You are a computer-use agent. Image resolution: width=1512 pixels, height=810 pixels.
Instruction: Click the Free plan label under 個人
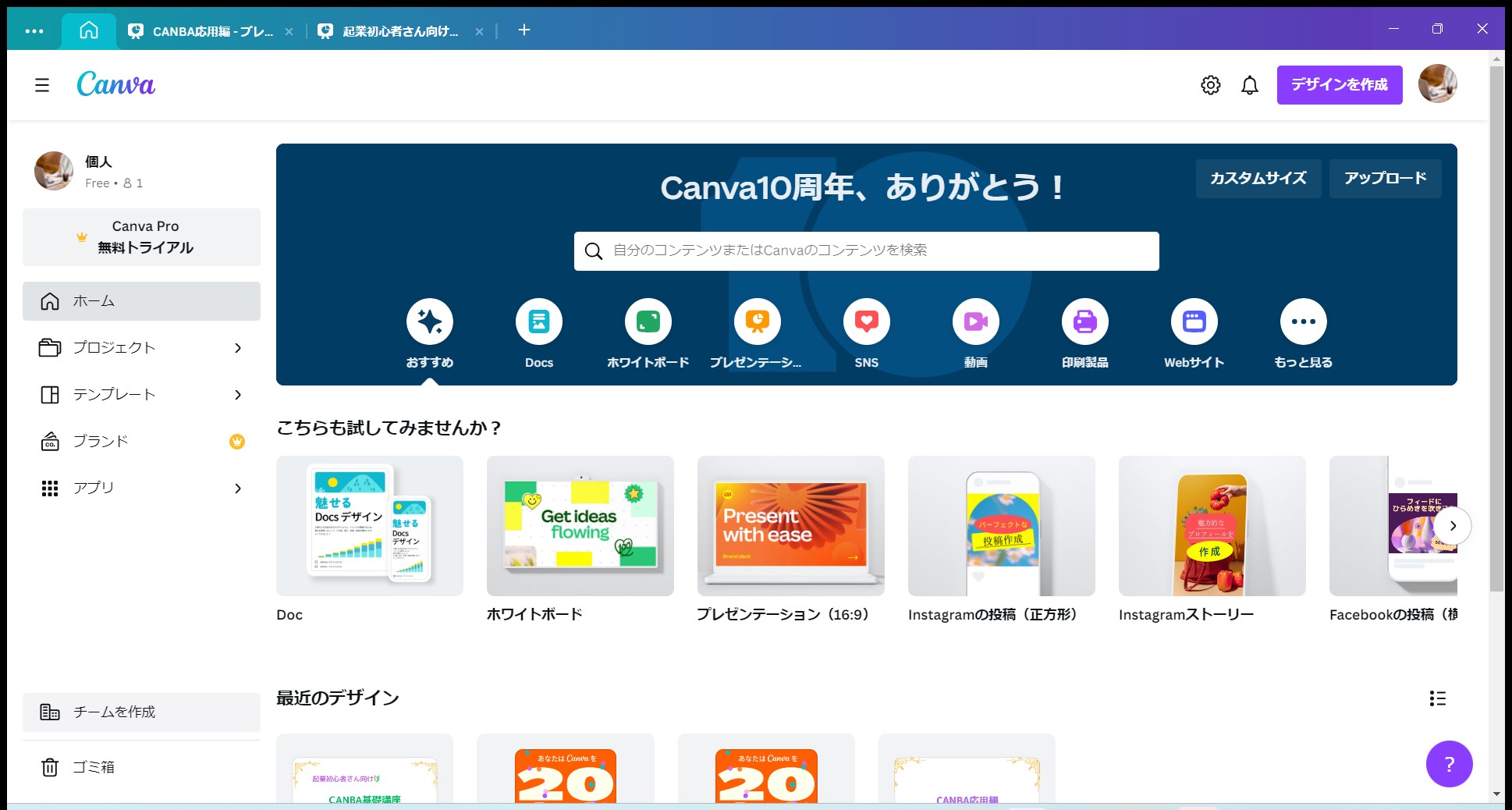tap(98, 183)
